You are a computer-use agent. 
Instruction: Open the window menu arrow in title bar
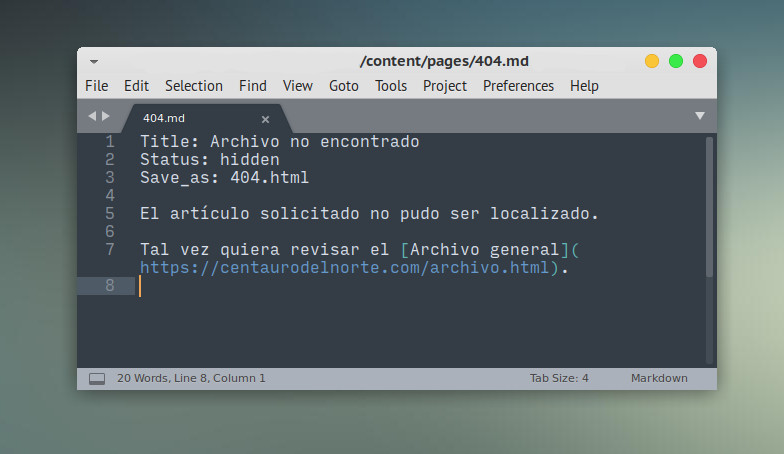click(x=94, y=61)
